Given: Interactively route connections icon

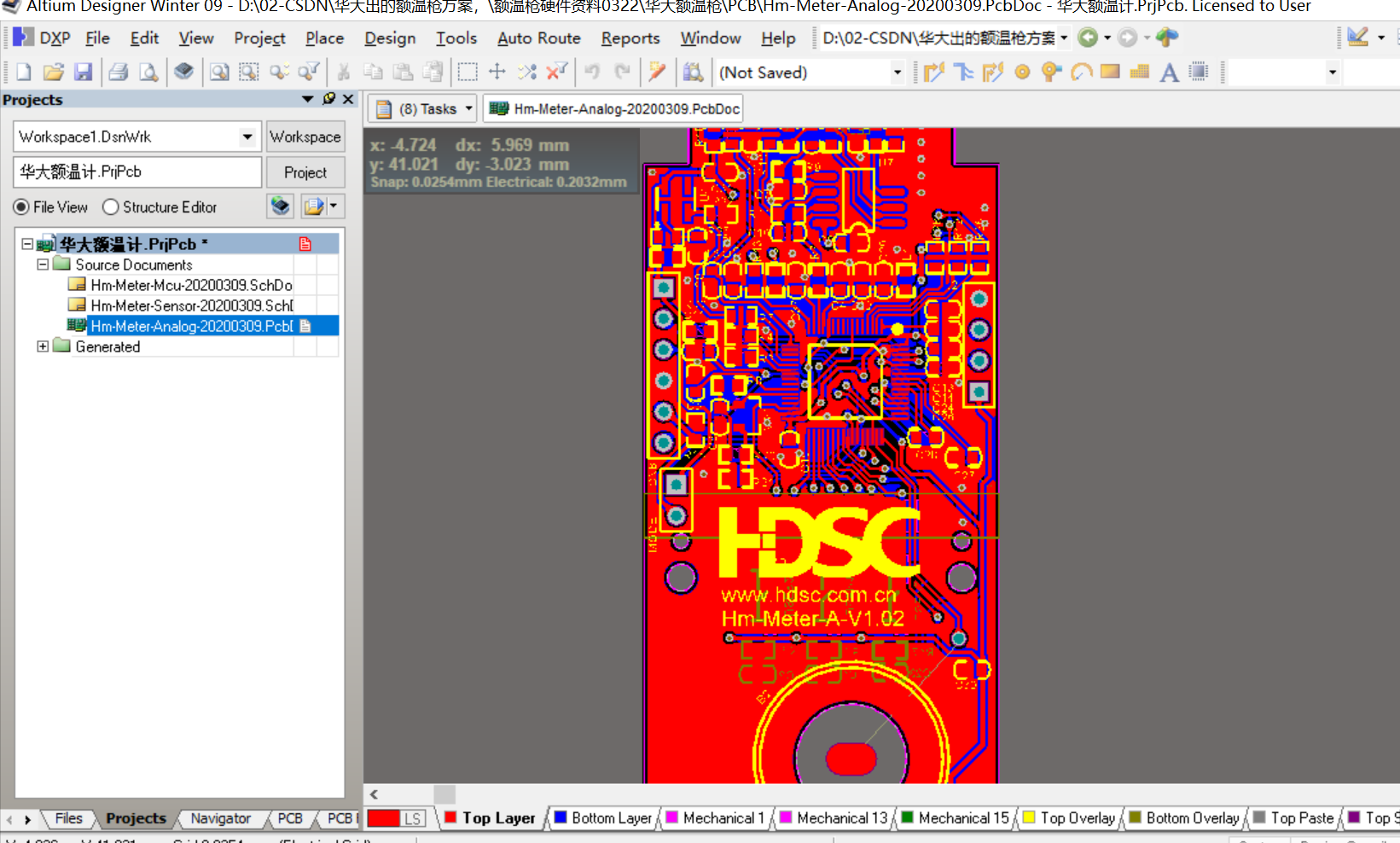Looking at the screenshot, I should pyautogui.click(x=934, y=73).
